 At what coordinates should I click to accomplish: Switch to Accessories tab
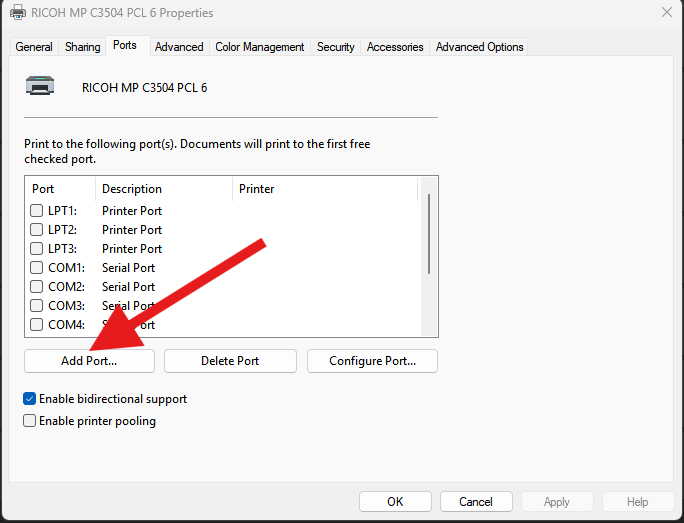click(395, 47)
